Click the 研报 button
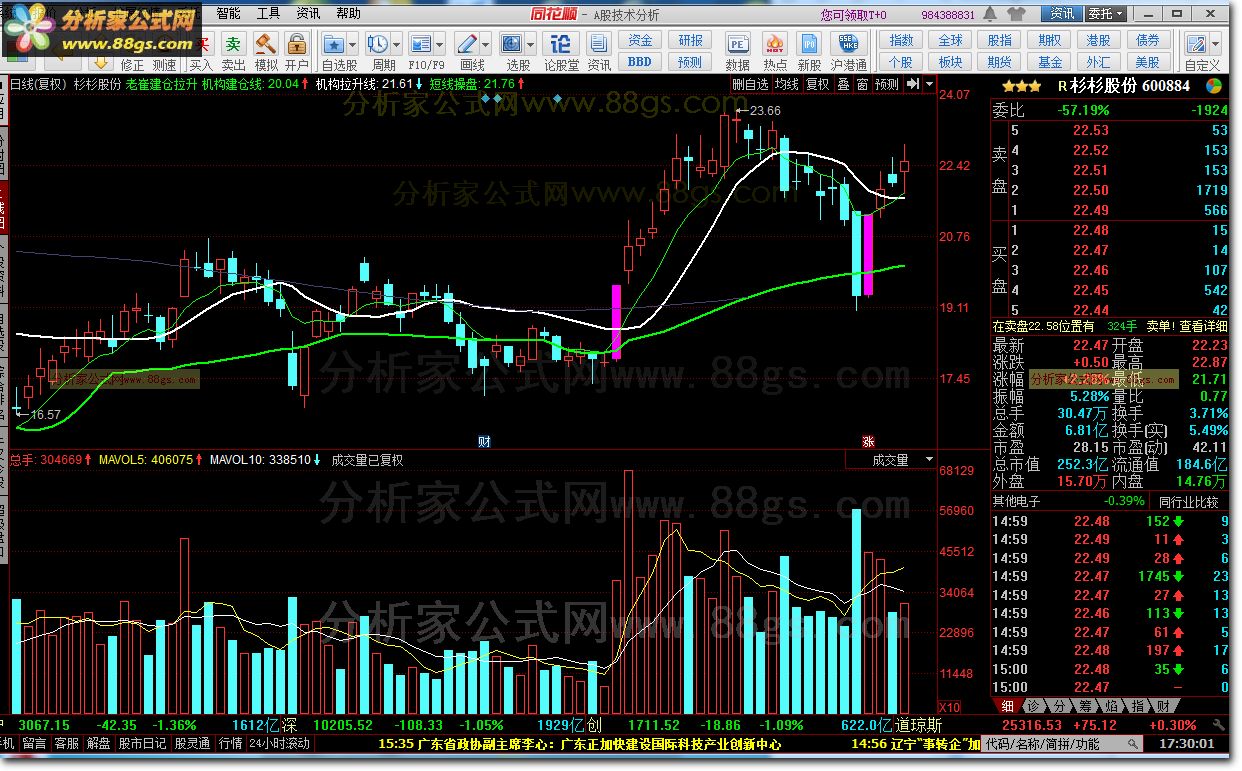The image size is (1242, 771). (x=690, y=41)
